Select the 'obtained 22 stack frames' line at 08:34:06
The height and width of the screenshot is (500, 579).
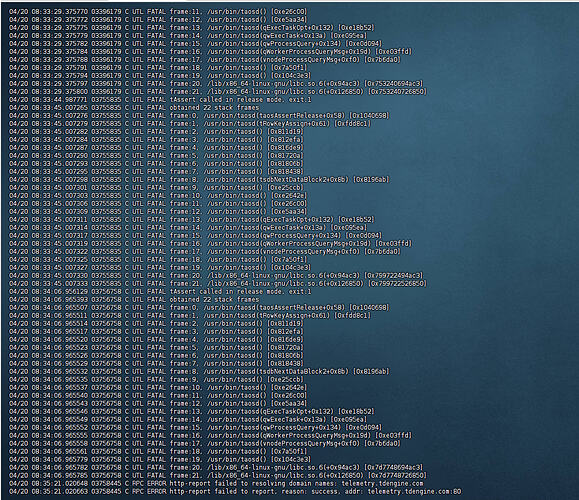[134, 299]
